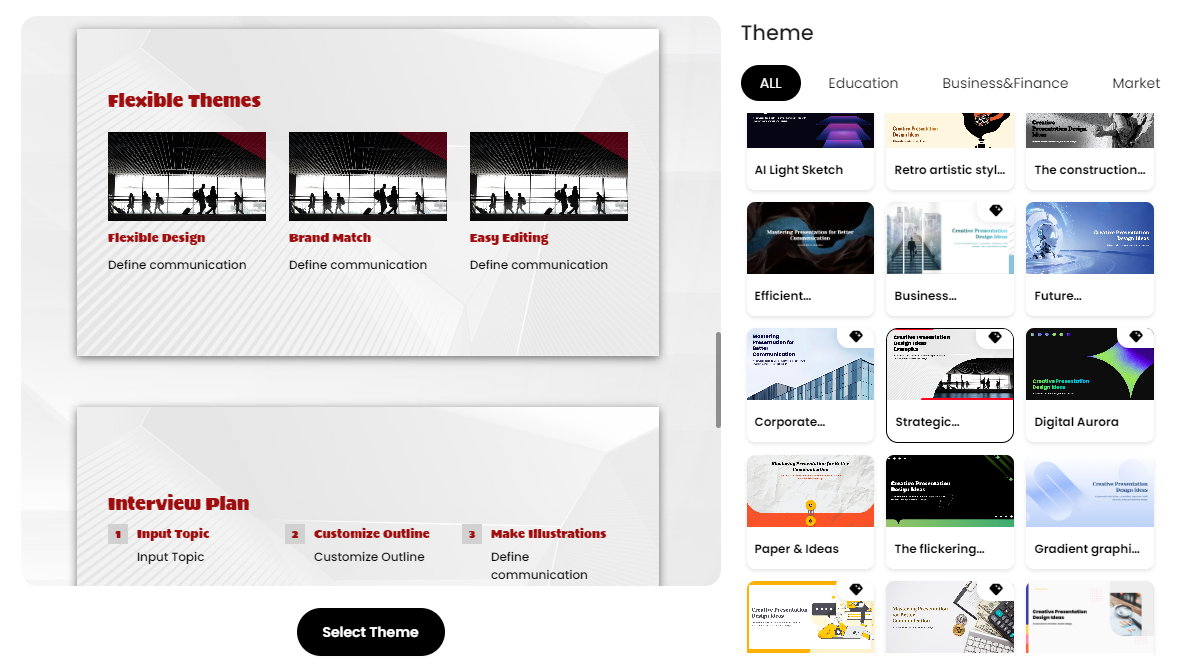Screen dimensions: 1189x671
Task: Click step number 1 badge
Action: (118, 535)
